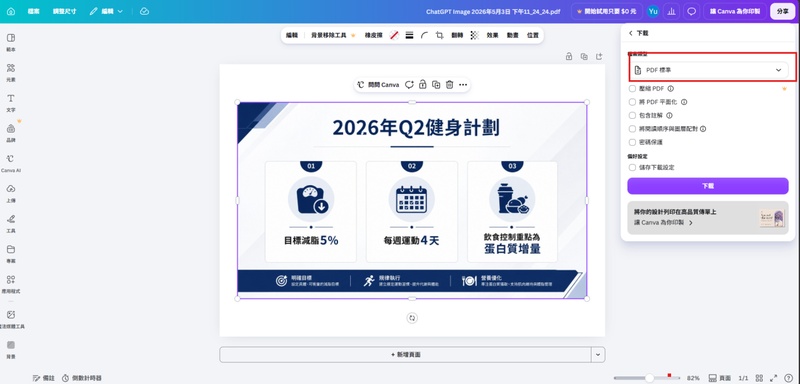The width and height of the screenshot is (800, 384).
Task: Open more options ellipsis on floating toolbar
Action: click(x=463, y=85)
